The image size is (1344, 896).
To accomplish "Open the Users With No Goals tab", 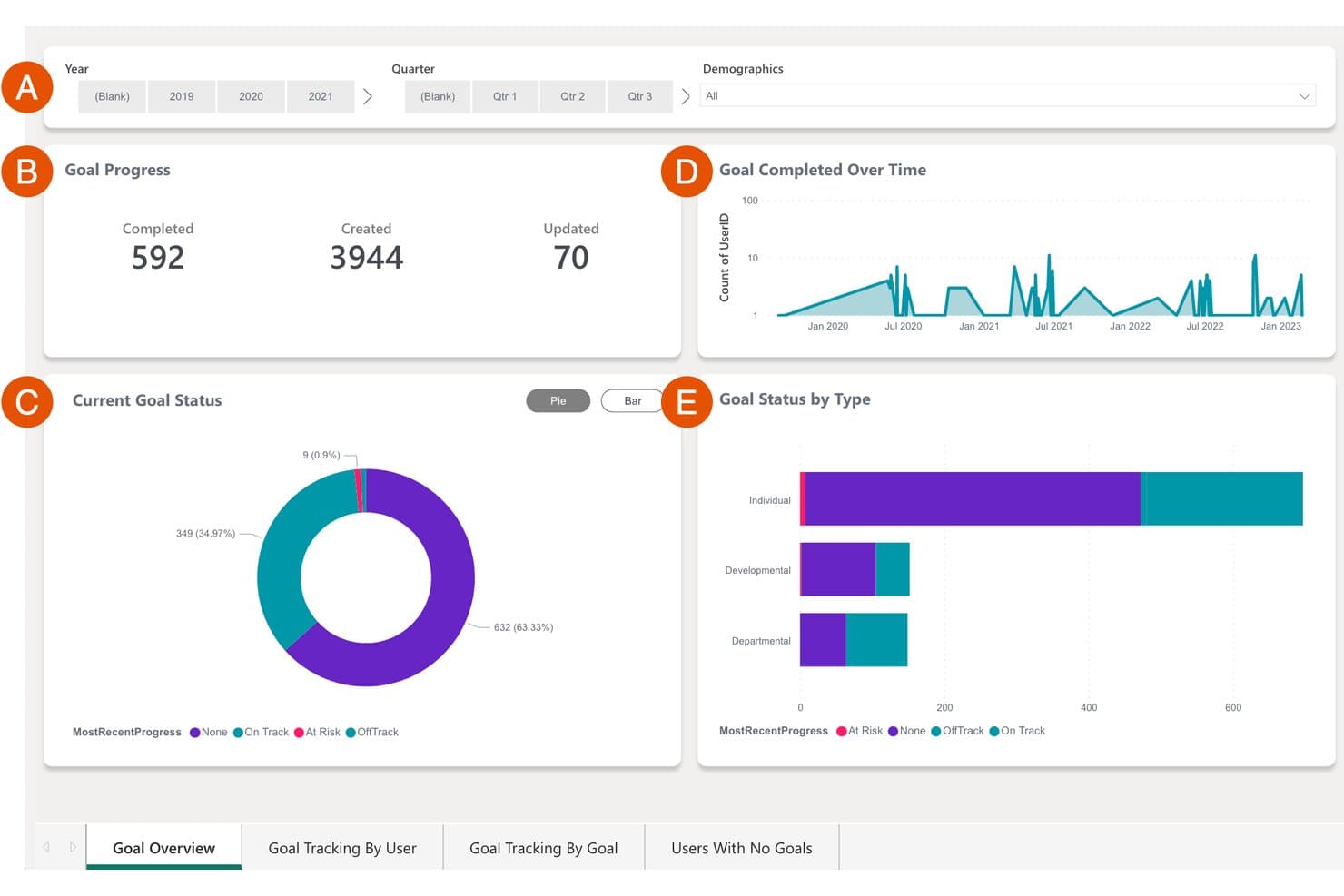I will pyautogui.click(x=742, y=848).
